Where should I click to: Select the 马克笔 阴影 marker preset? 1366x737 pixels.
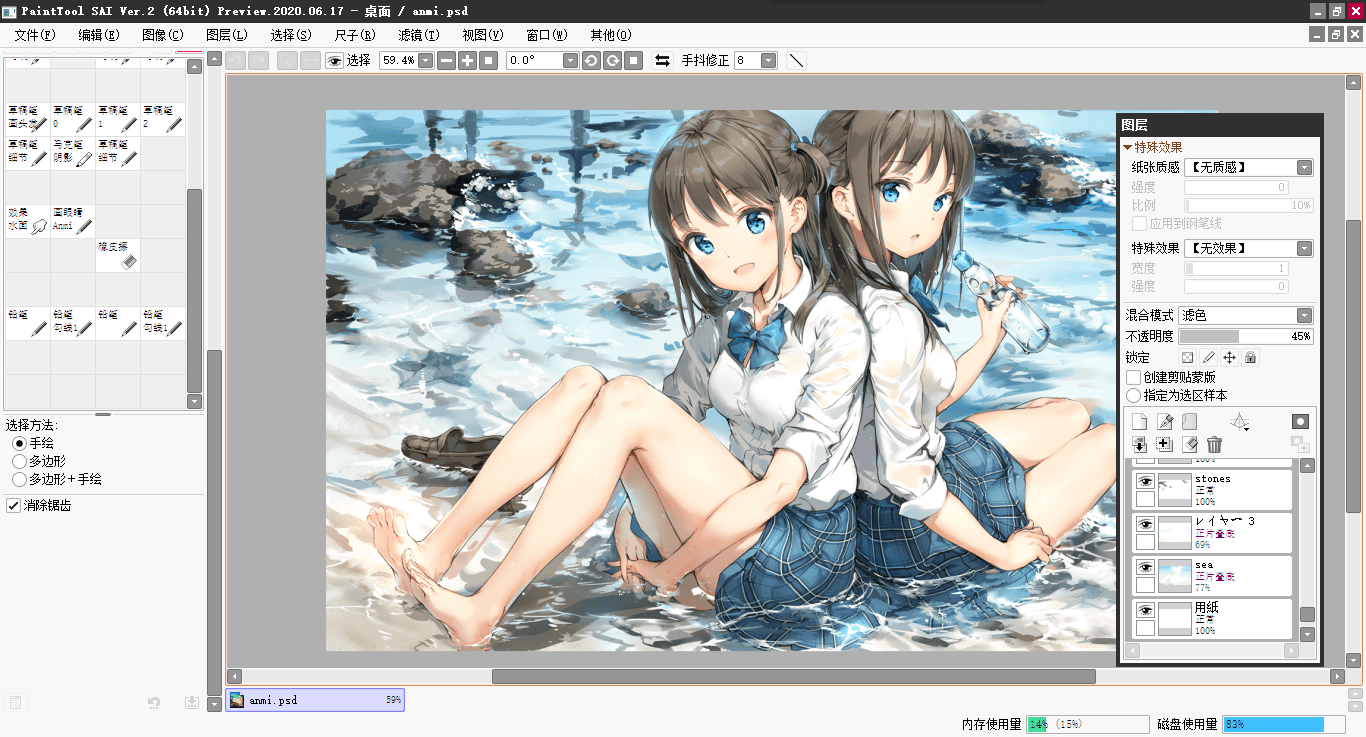click(73, 153)
